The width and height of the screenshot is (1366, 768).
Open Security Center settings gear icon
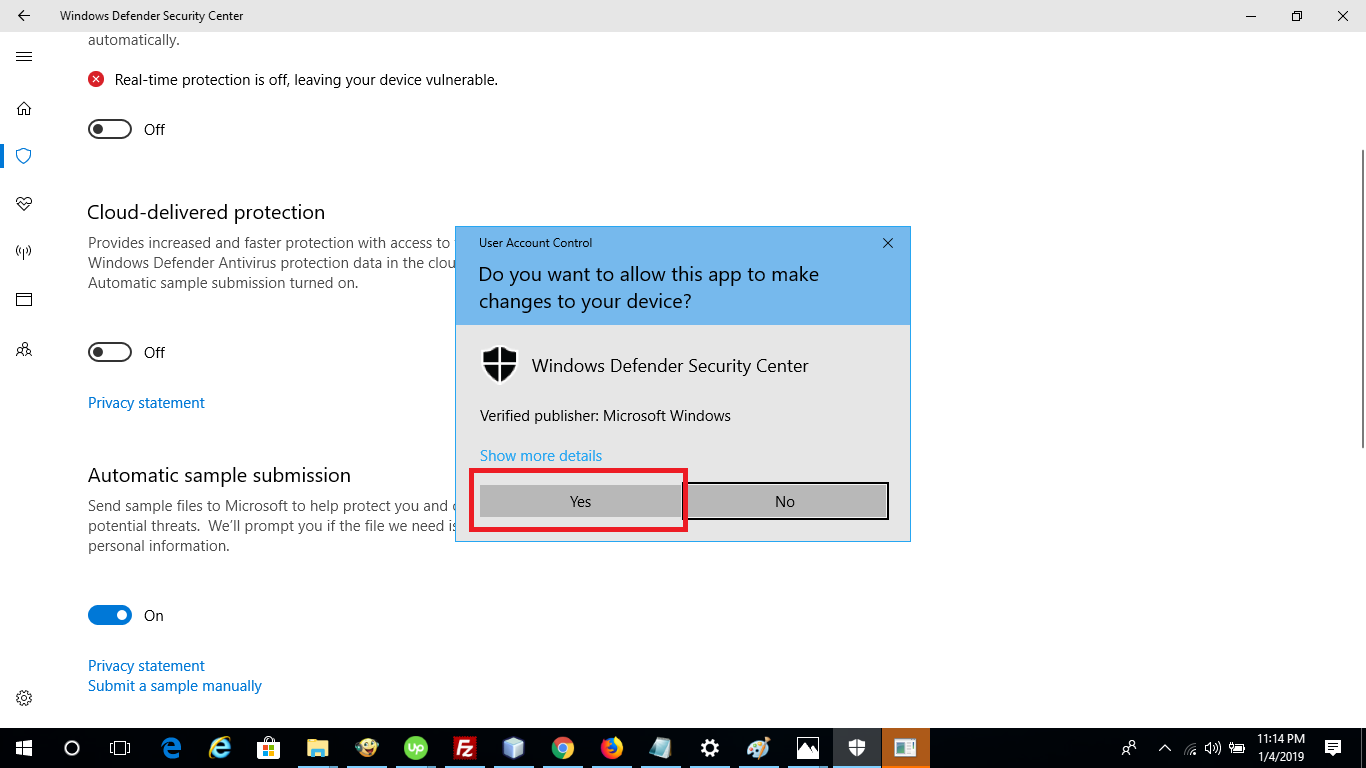[x=23, y=697]
